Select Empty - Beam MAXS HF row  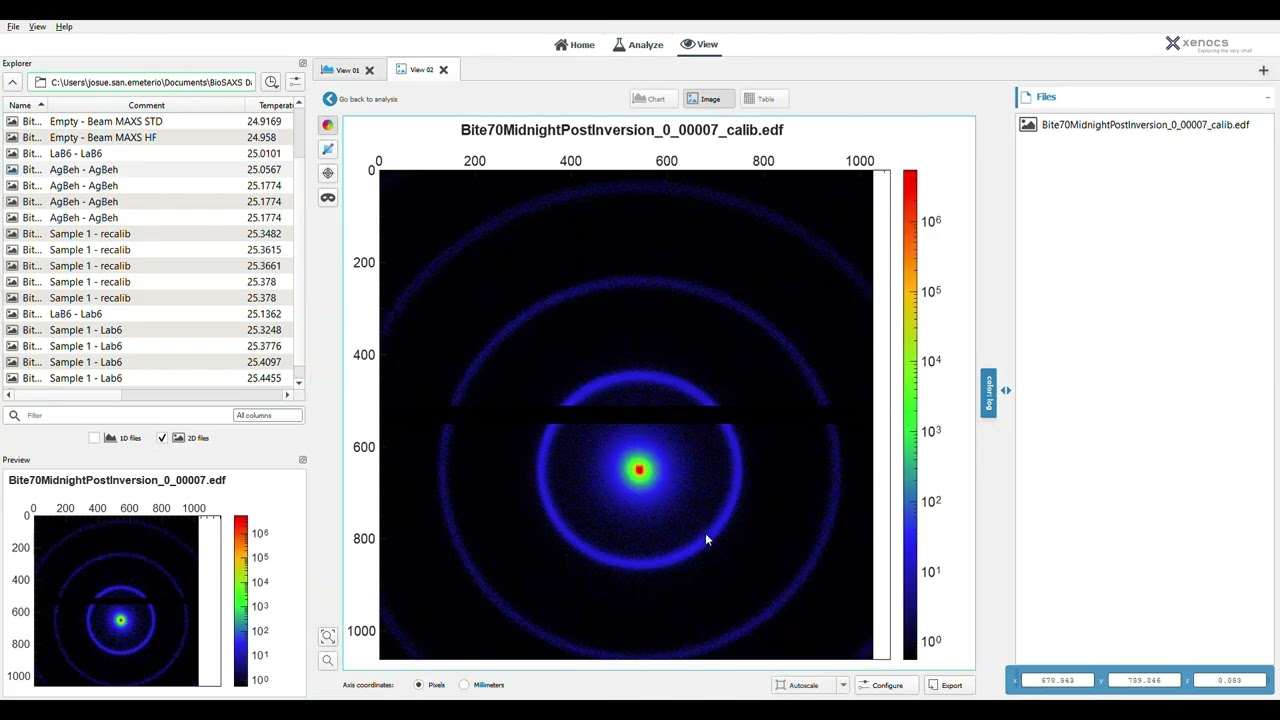coord(147,137)
